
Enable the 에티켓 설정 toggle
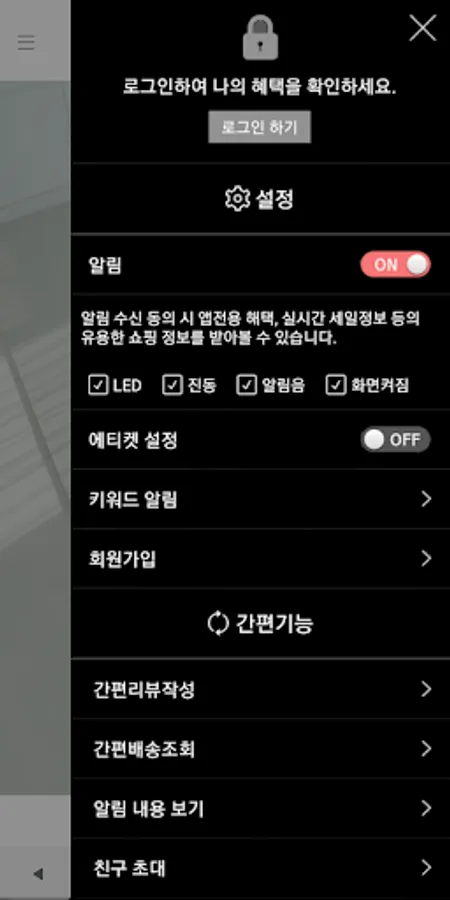[395, 440]
